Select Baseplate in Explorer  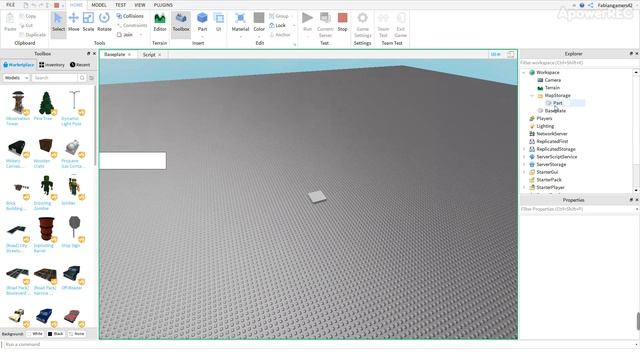click(x=555, y=111)
